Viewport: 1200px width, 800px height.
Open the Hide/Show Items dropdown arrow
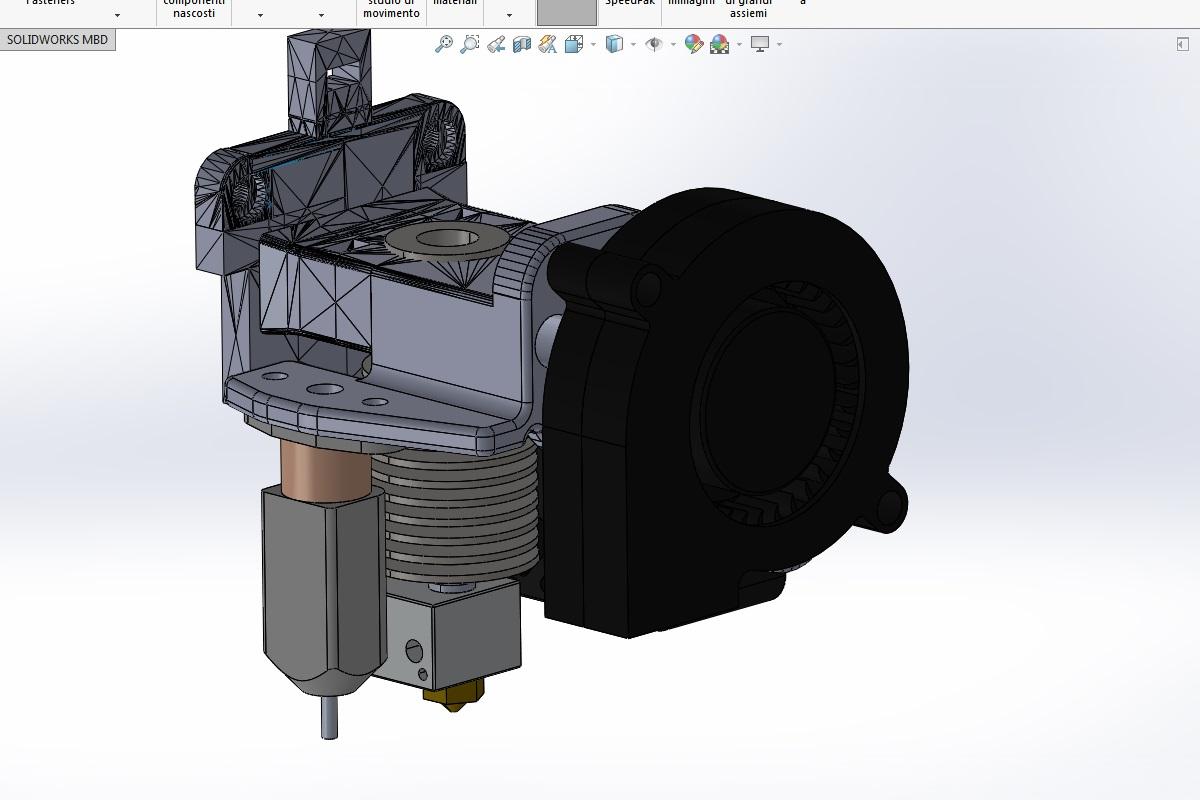(673, 44)
